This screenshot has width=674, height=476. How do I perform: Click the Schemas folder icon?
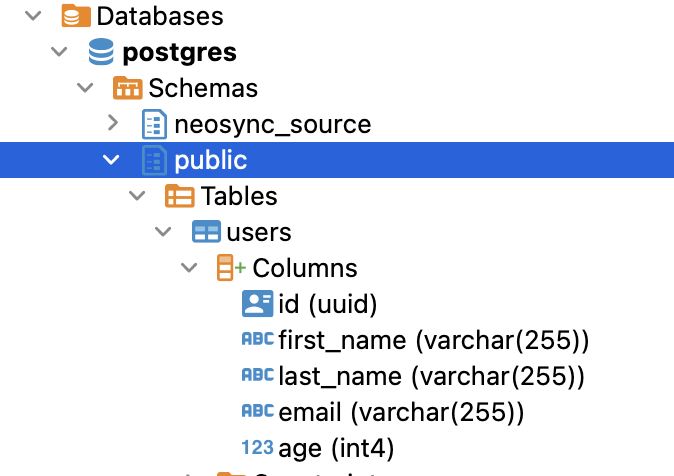click(128, 88)
